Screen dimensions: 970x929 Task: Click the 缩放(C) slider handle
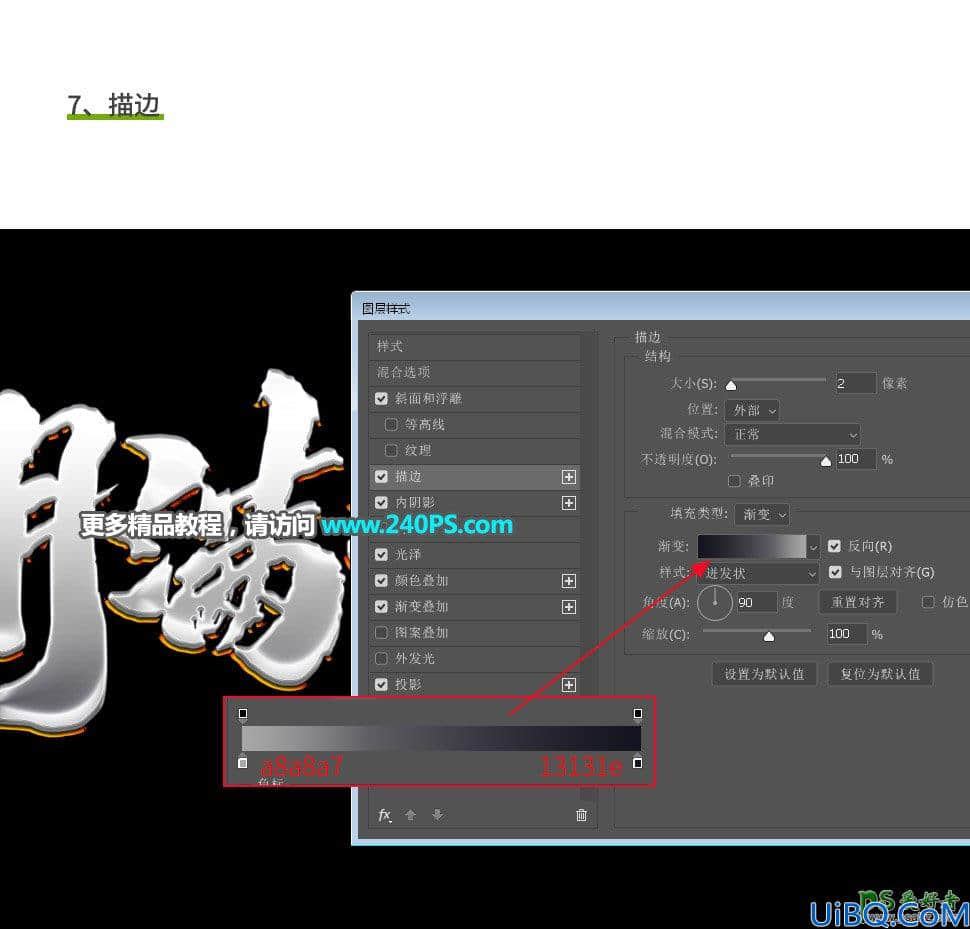pos(768,636)
